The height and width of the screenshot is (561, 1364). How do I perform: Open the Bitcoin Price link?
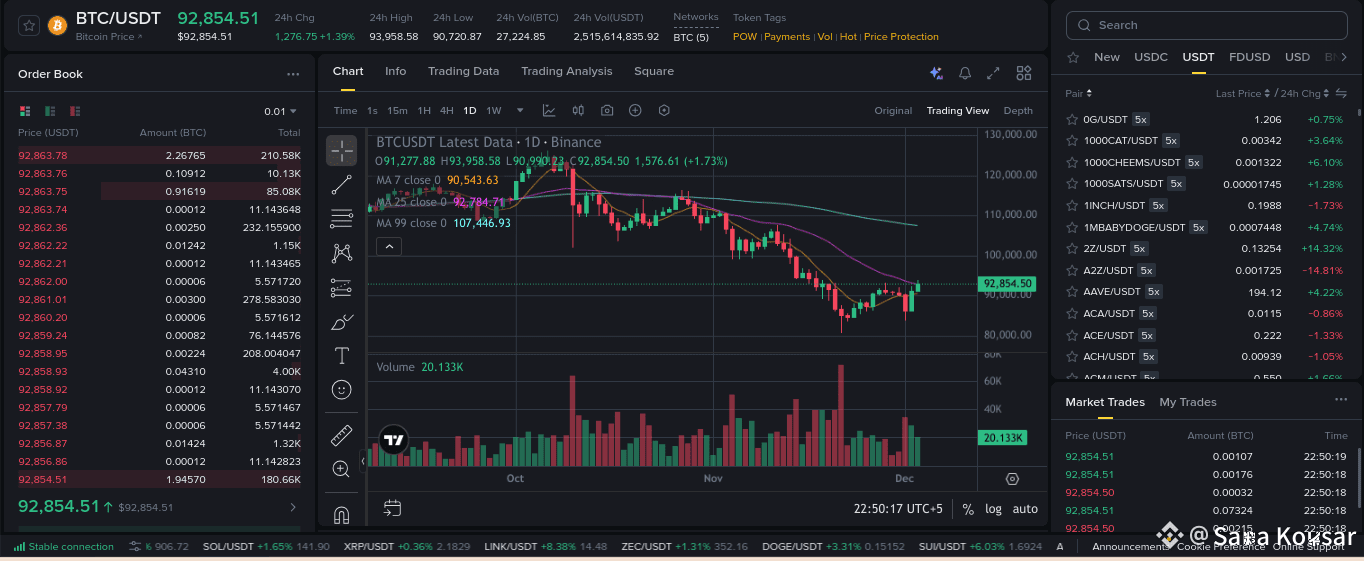(108, 37)
